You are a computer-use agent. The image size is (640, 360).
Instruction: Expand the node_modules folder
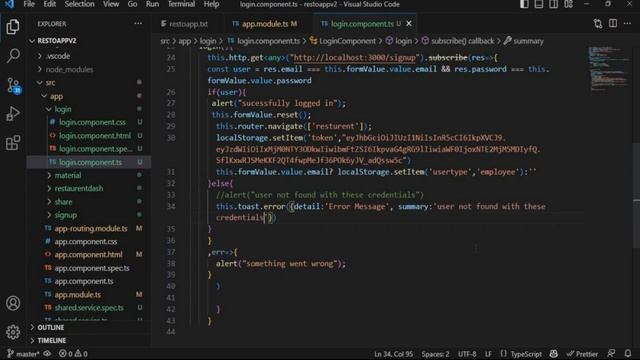[x=69, y=69]
